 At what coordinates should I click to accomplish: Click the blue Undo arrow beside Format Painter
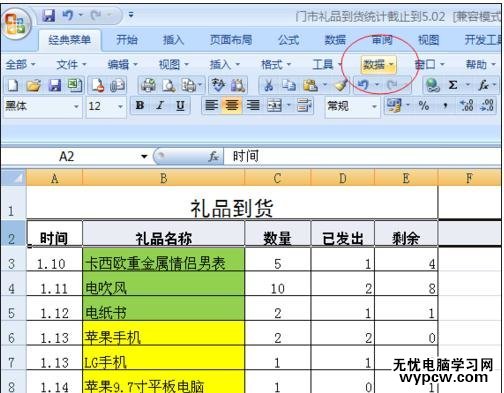(x=363, y=85)
